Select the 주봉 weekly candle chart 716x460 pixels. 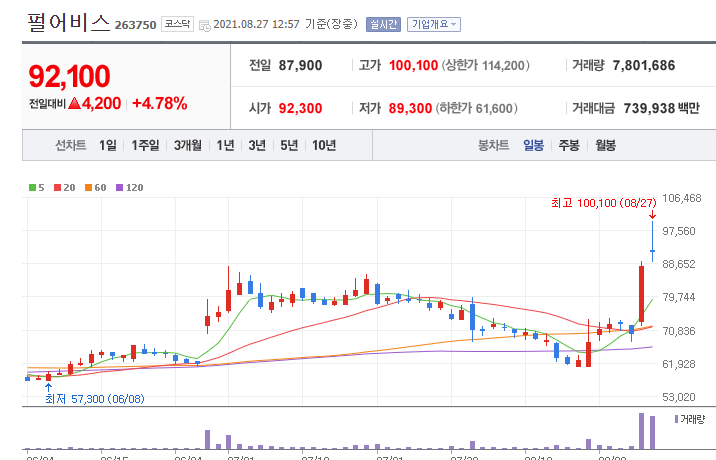coord(569,145)
